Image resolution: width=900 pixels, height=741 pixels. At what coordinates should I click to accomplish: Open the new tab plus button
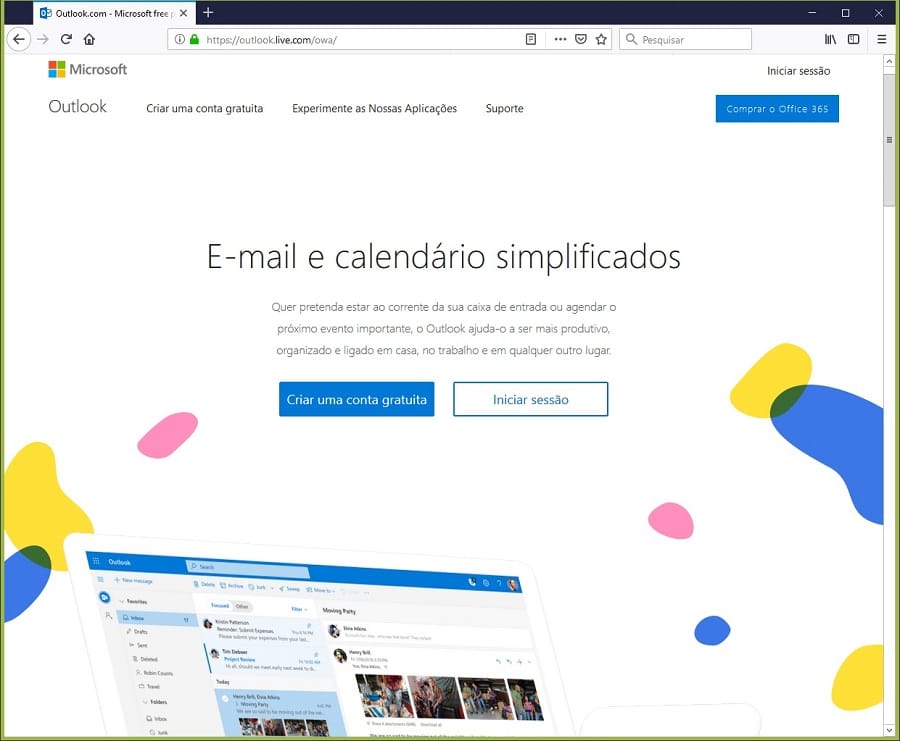click(208, 13)
